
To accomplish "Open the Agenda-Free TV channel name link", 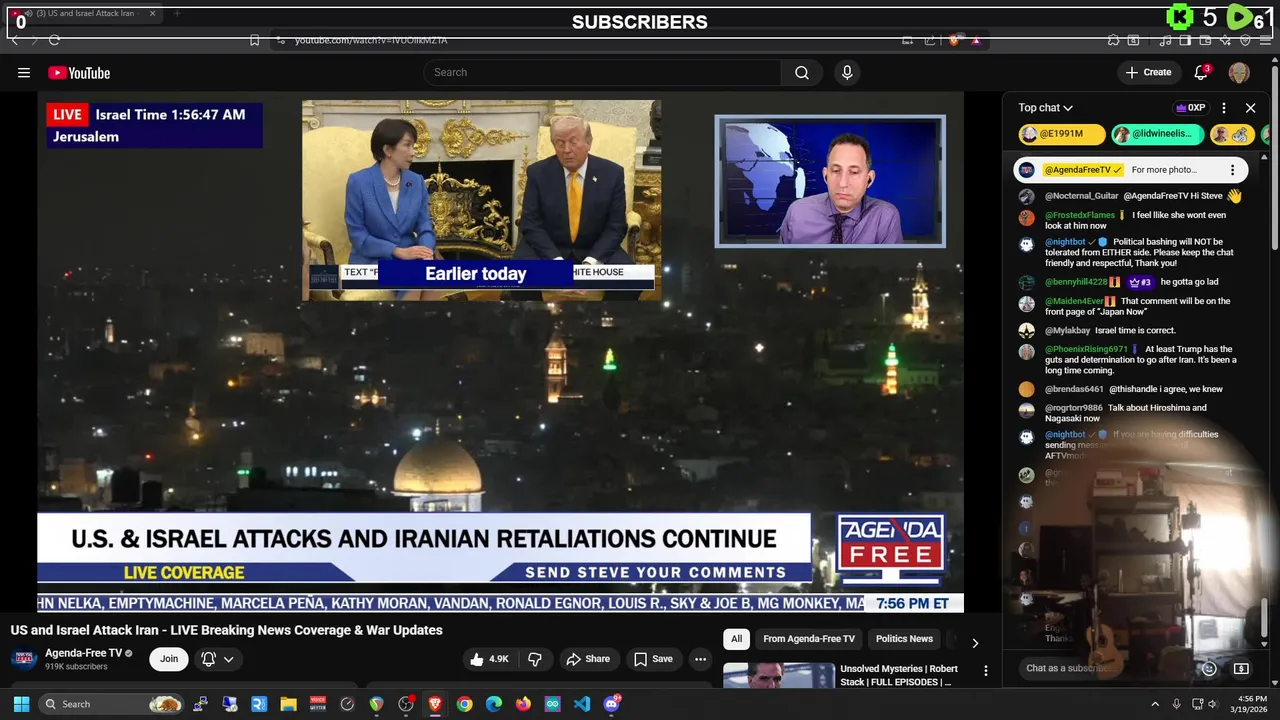I will coord(84,653).
